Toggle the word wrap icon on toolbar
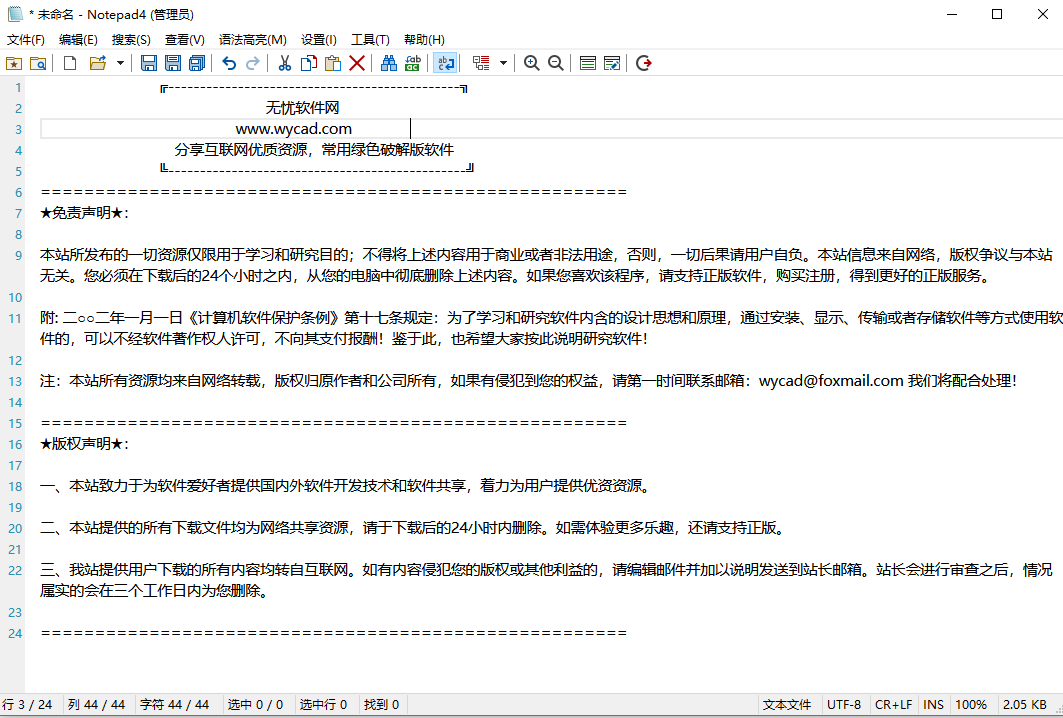The image size is (1063, 718). [x=445, y=63]
